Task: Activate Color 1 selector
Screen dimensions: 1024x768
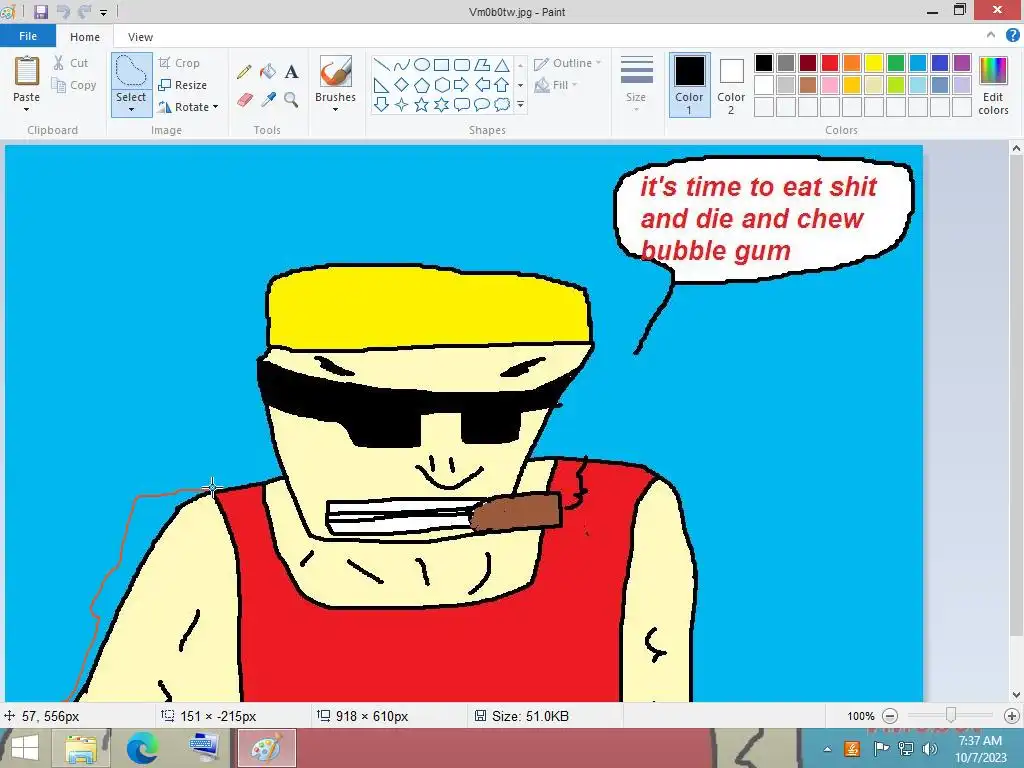Action: (x=690, y=86)
